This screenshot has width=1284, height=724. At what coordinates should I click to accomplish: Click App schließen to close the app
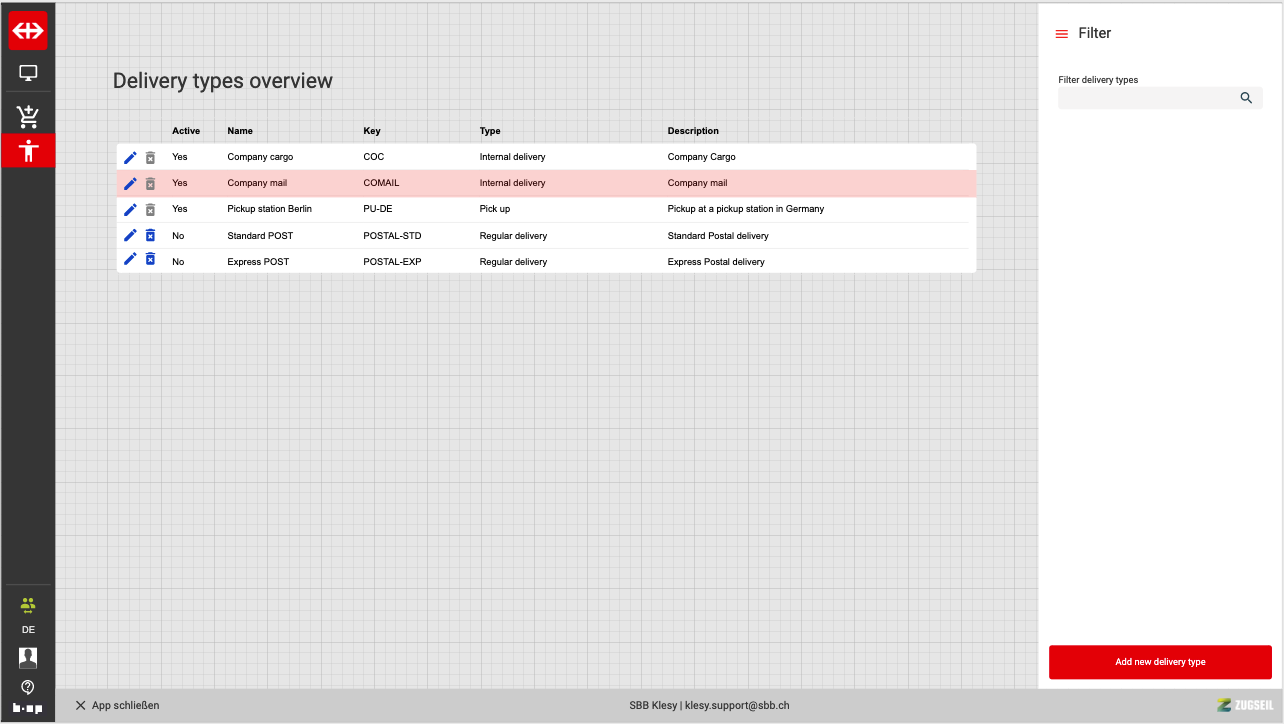tap(117, 705)
